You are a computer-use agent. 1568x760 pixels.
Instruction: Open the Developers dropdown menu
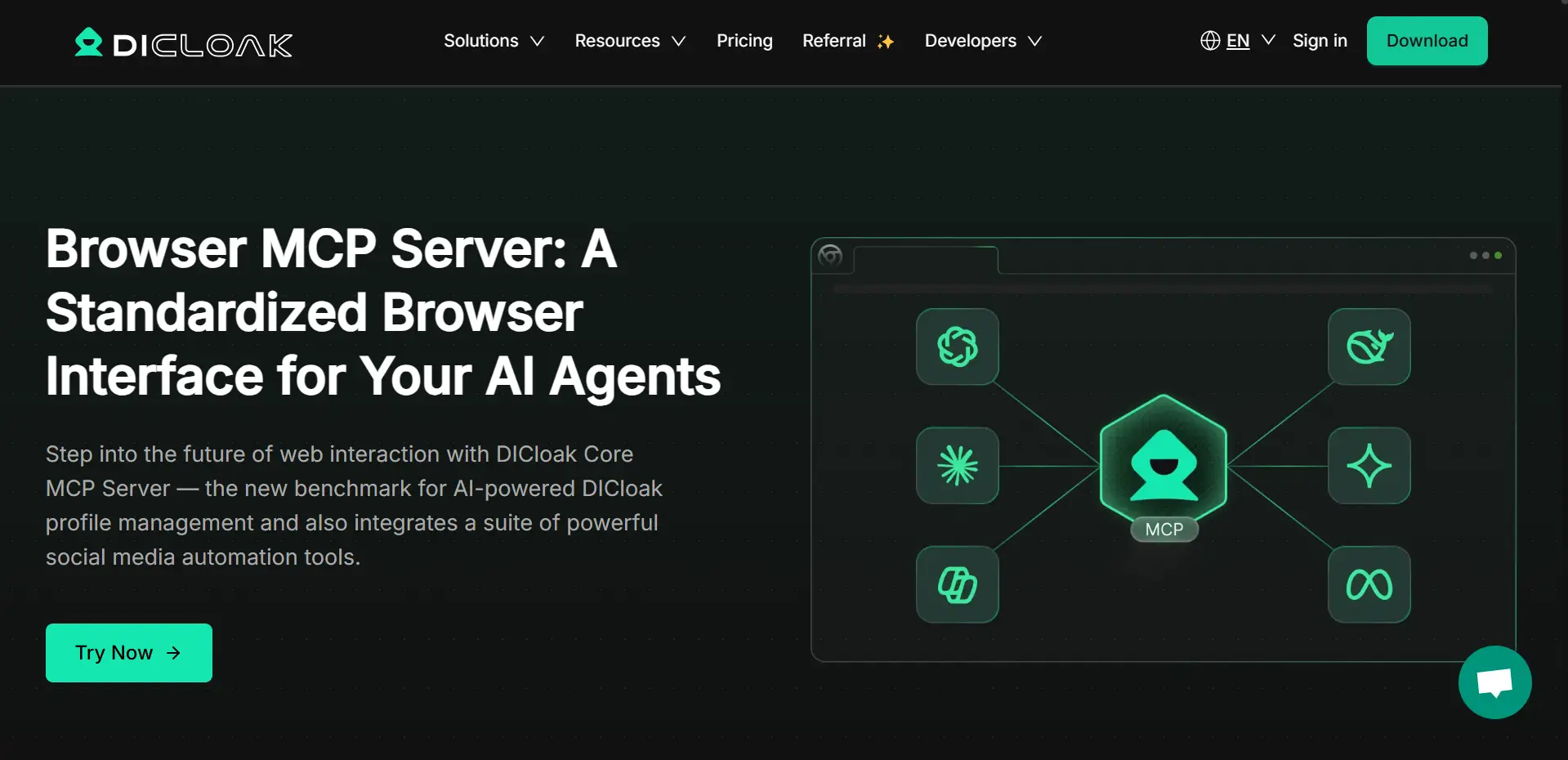(x=982, y=41)
